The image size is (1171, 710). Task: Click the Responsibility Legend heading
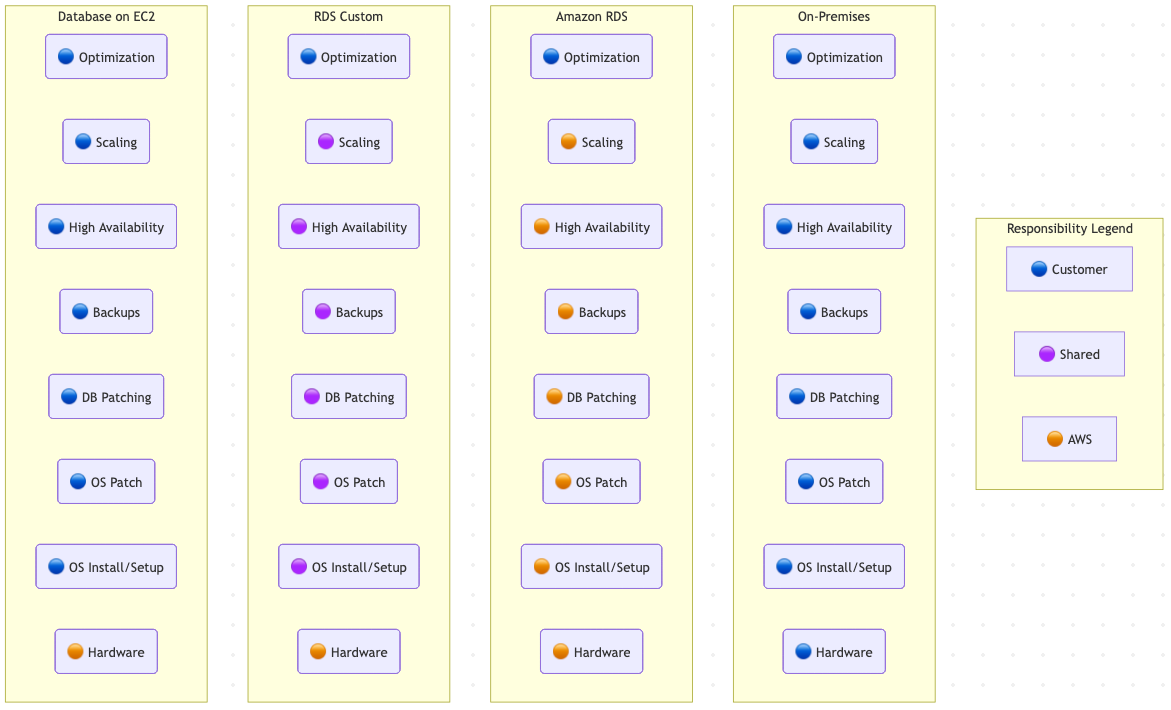tap(1069, 229)
